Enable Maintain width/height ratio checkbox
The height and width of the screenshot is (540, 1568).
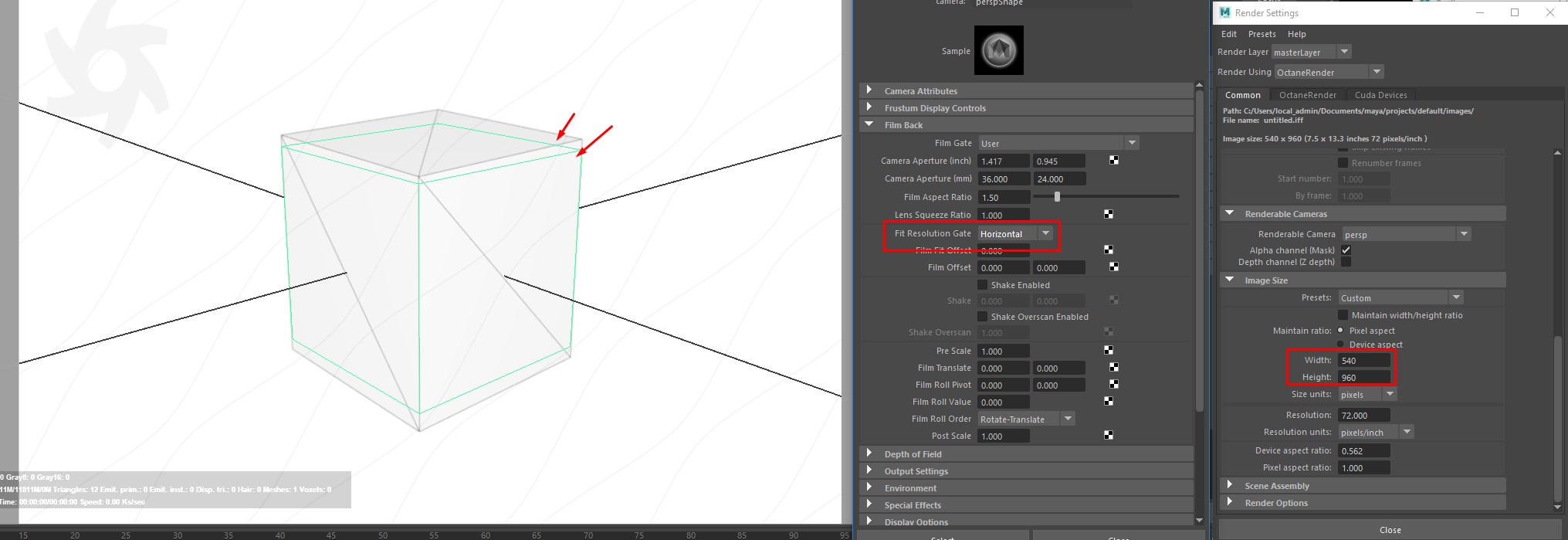pyautogui.click(x=1343, y=314)
